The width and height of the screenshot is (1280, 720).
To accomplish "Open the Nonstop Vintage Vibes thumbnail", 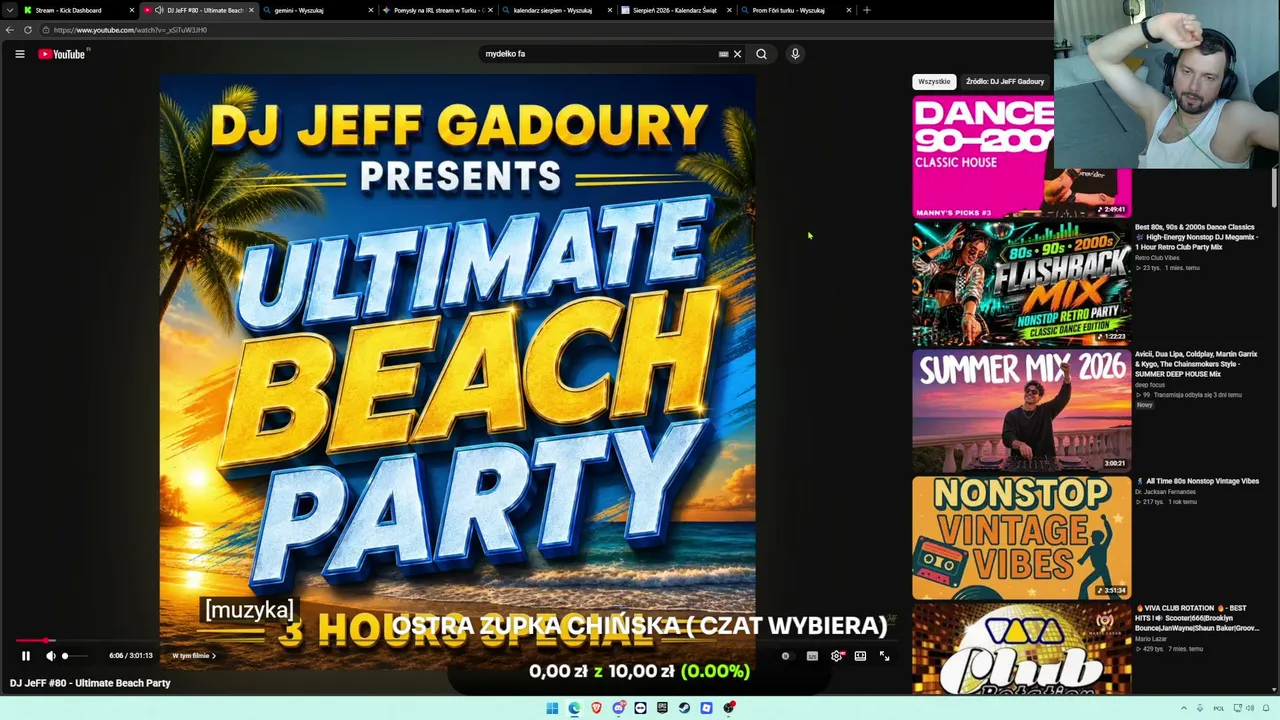I will 1021,537.
